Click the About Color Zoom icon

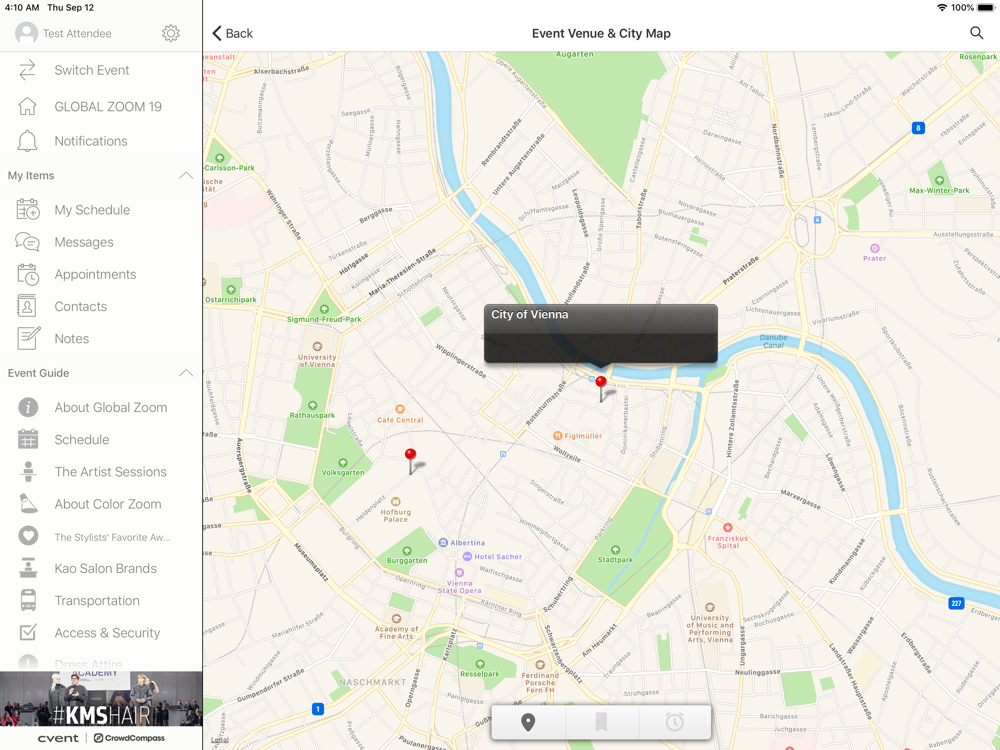click(x=28, y=504)
